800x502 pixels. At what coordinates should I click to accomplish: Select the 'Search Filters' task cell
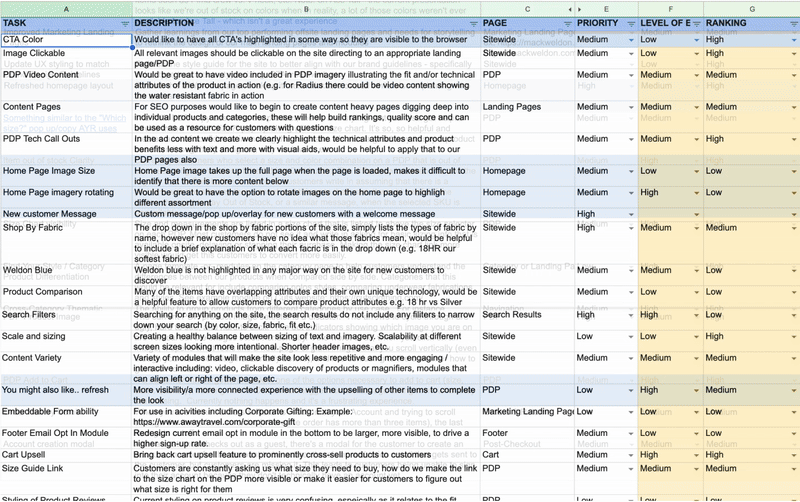click(66, 320)
